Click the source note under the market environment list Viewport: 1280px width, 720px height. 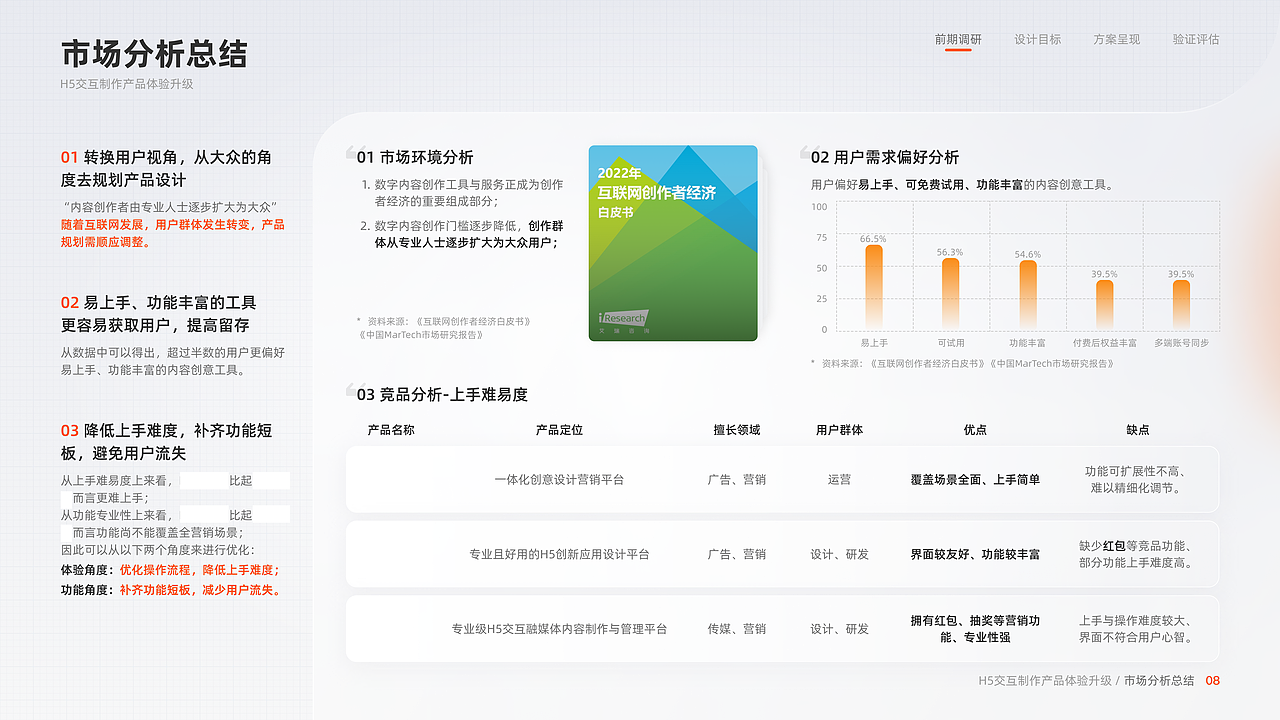[444, 328]
